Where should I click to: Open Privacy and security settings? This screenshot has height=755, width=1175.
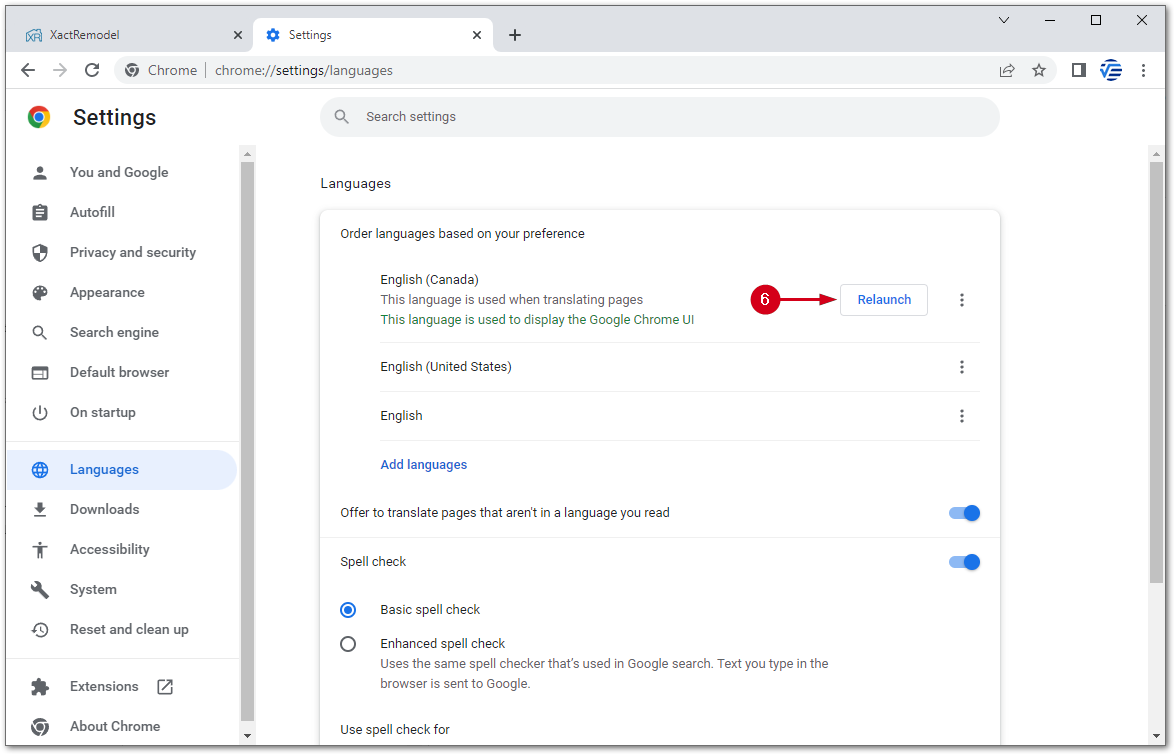(x=132, y=253)
